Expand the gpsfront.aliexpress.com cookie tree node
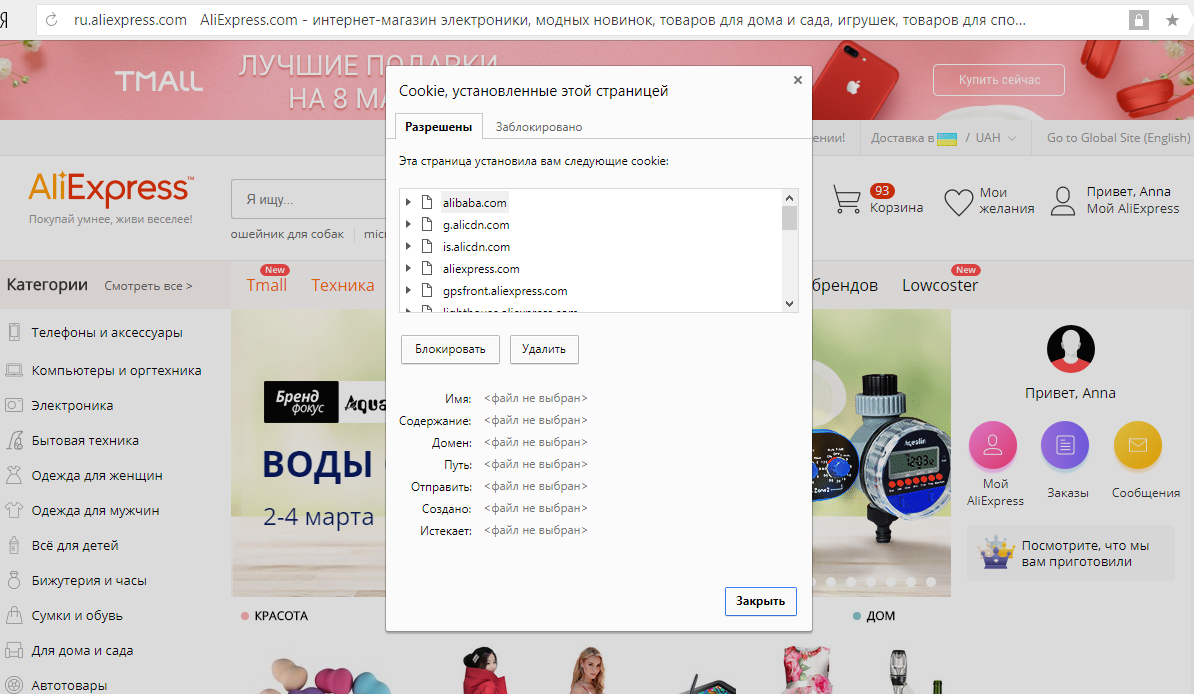The height and width of the screenshot is (694, 1194). [x=408, y=290]
